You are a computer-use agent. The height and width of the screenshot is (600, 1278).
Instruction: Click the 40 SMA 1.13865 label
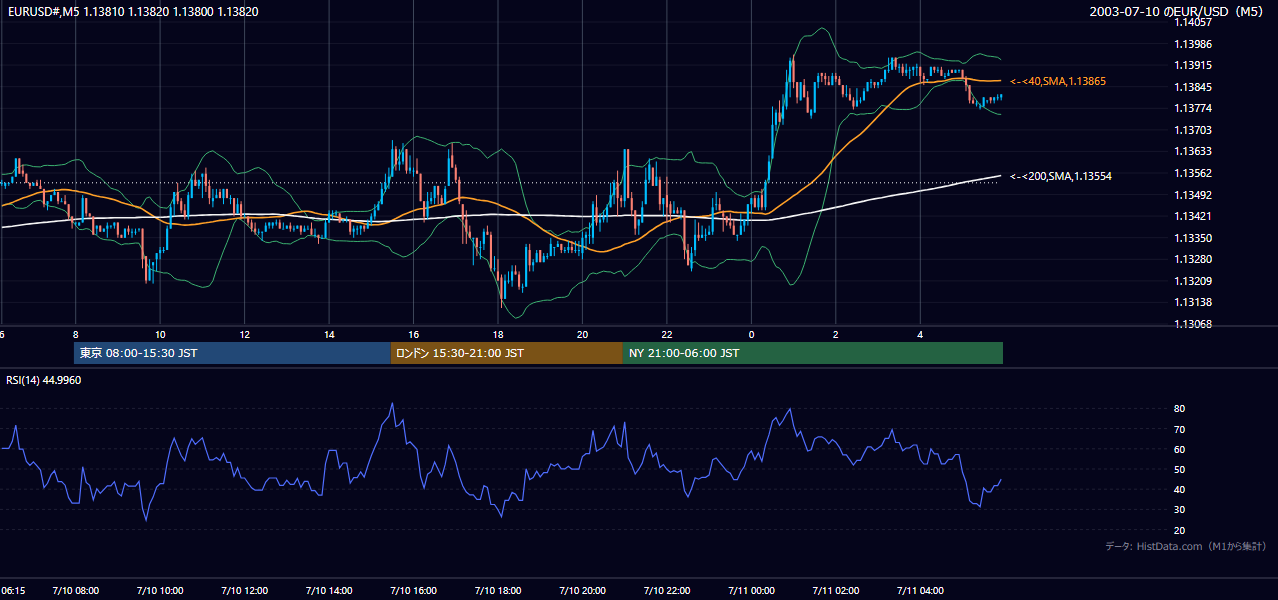(x=1058, y=81)
